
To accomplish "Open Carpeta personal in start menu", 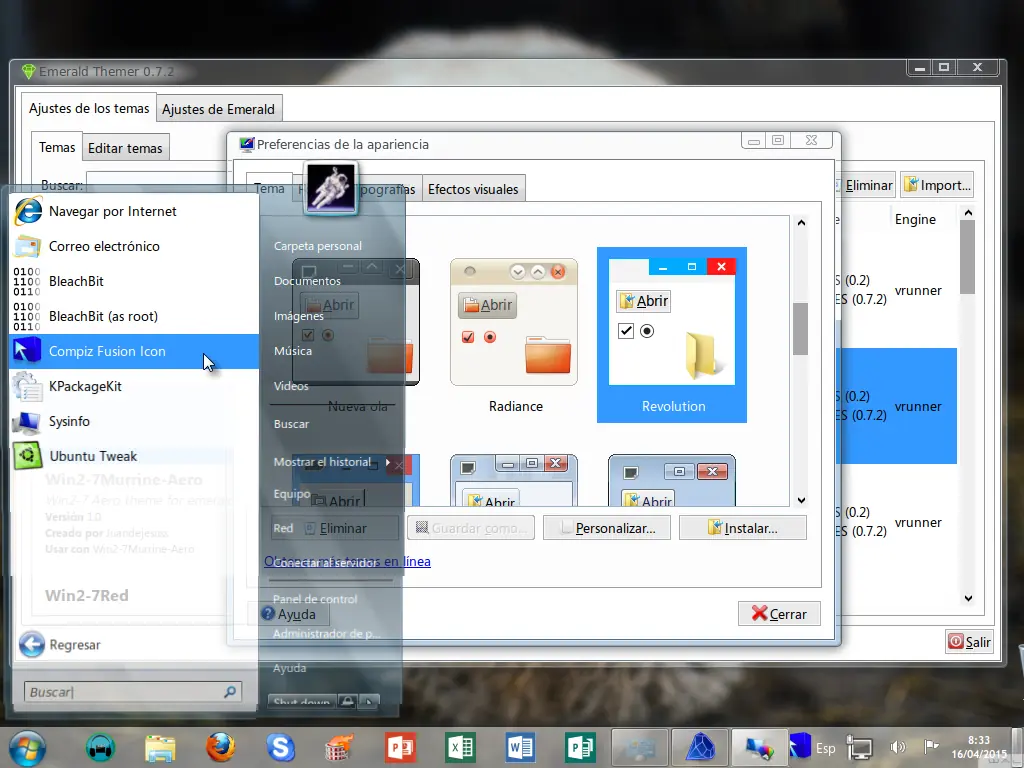I will click(x=318, y=246).
